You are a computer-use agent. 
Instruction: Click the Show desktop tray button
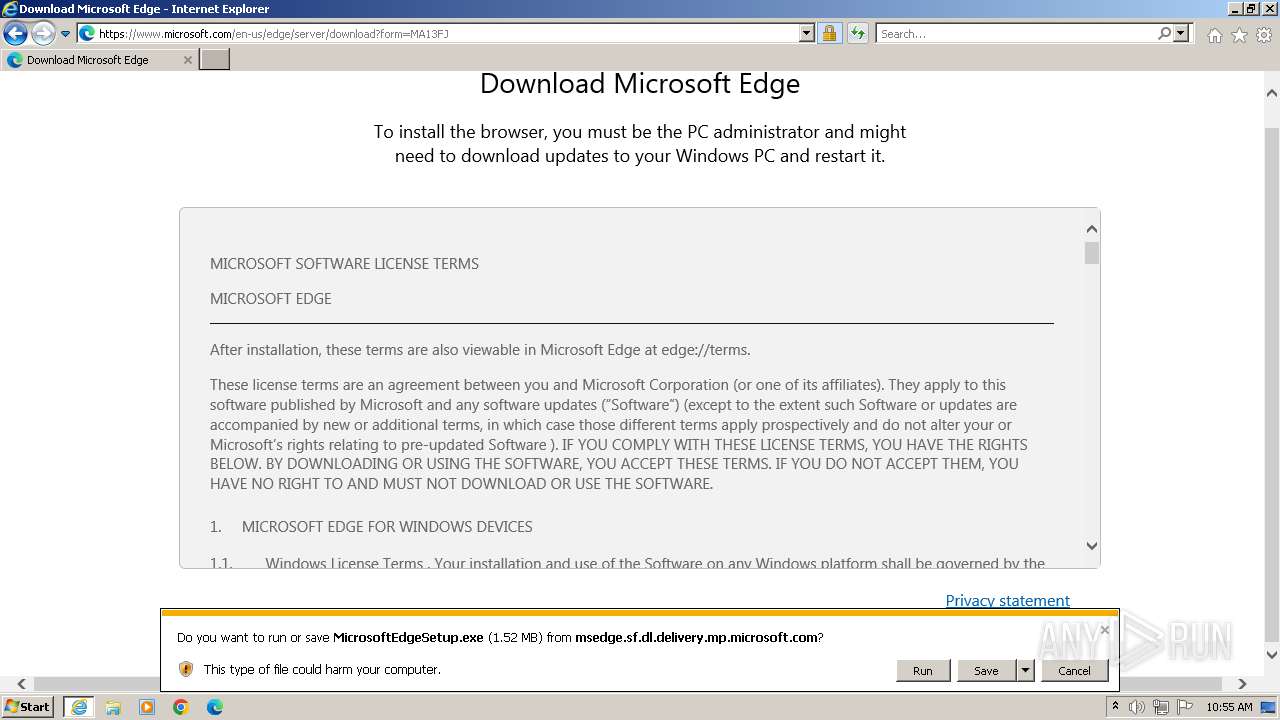point(1269,707)
